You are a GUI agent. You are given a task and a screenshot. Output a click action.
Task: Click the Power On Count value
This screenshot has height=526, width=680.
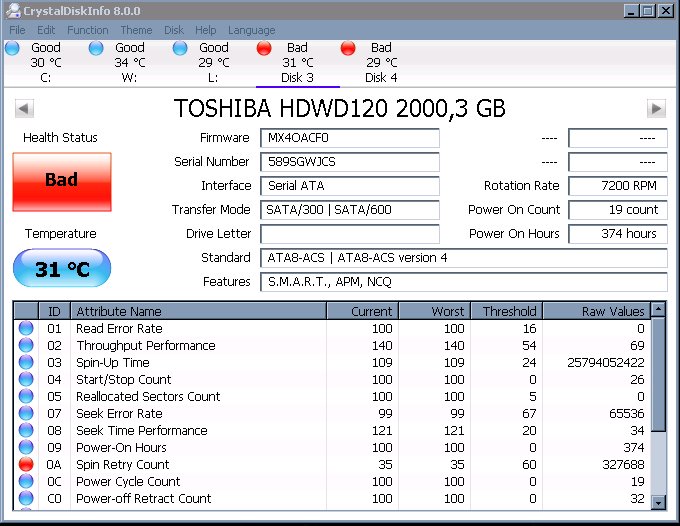pos(618,210)
